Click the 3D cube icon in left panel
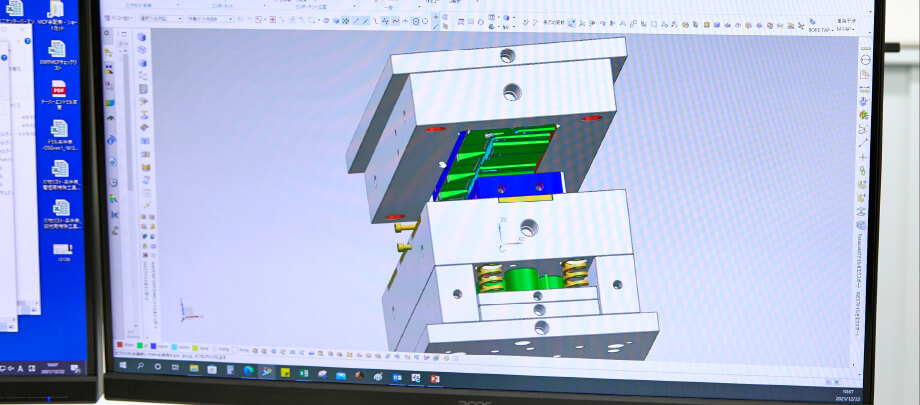The image size is (920, 405). pos(143,38)
